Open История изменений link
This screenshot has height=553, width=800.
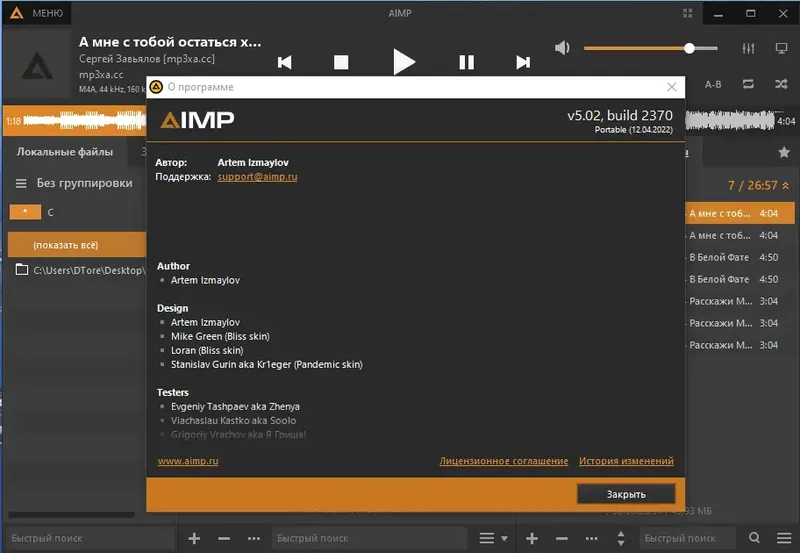click(626, 461)
